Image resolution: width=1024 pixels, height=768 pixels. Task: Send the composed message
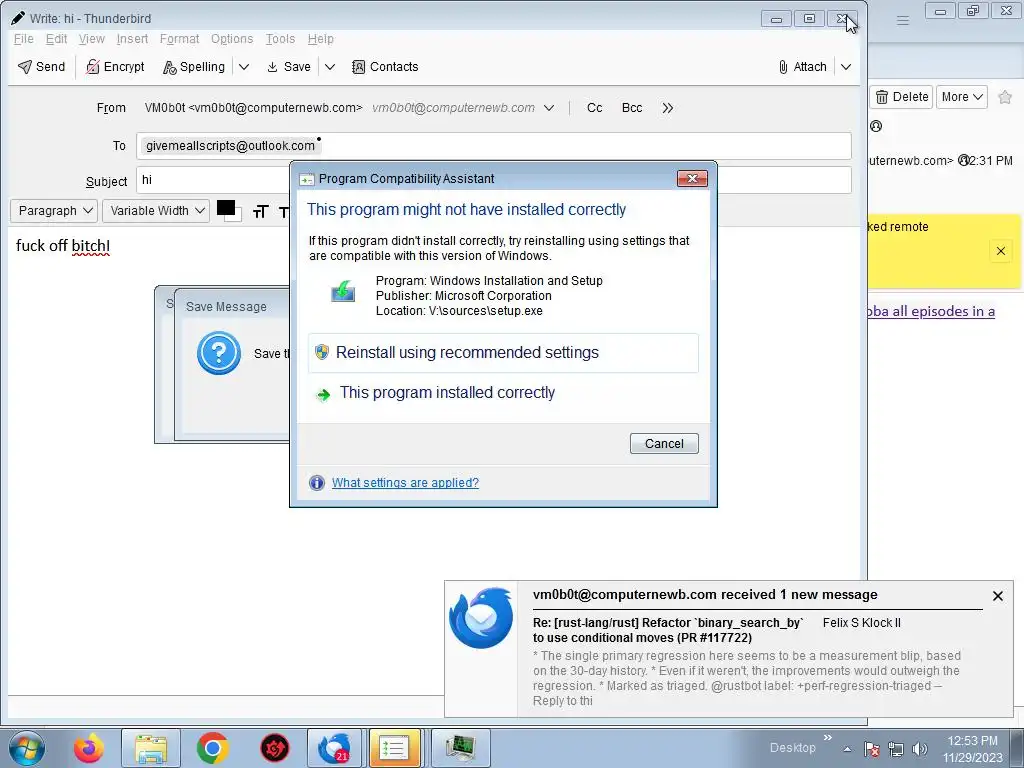pyautogui.click(x=41, y=67)
